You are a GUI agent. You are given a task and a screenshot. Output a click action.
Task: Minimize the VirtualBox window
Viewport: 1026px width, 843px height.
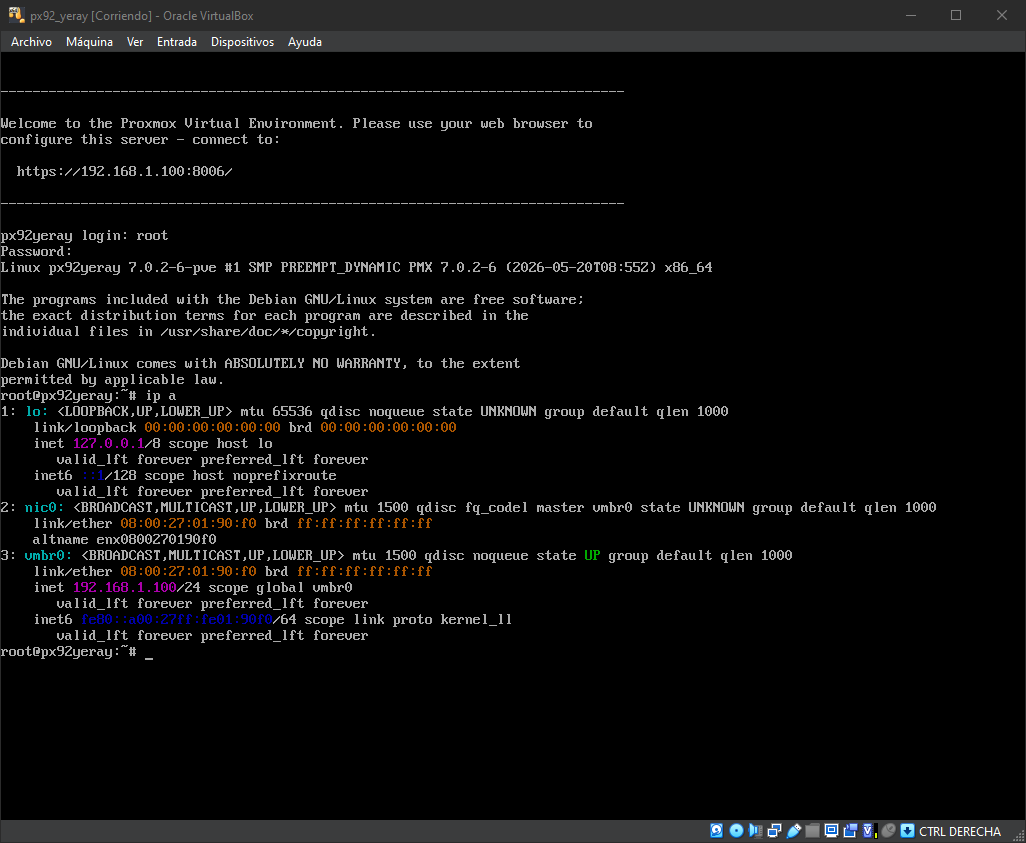[911, 15]
